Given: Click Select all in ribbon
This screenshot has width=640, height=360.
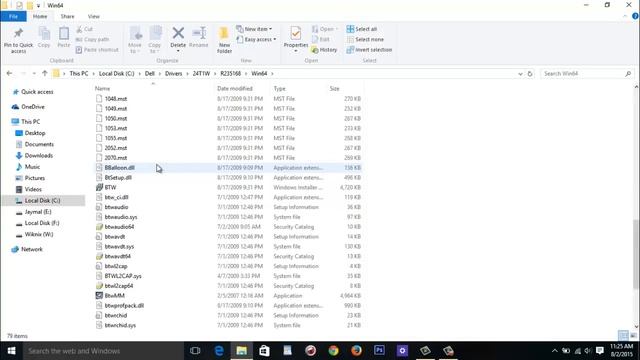Looking at the screenshot, I should 362,29.
